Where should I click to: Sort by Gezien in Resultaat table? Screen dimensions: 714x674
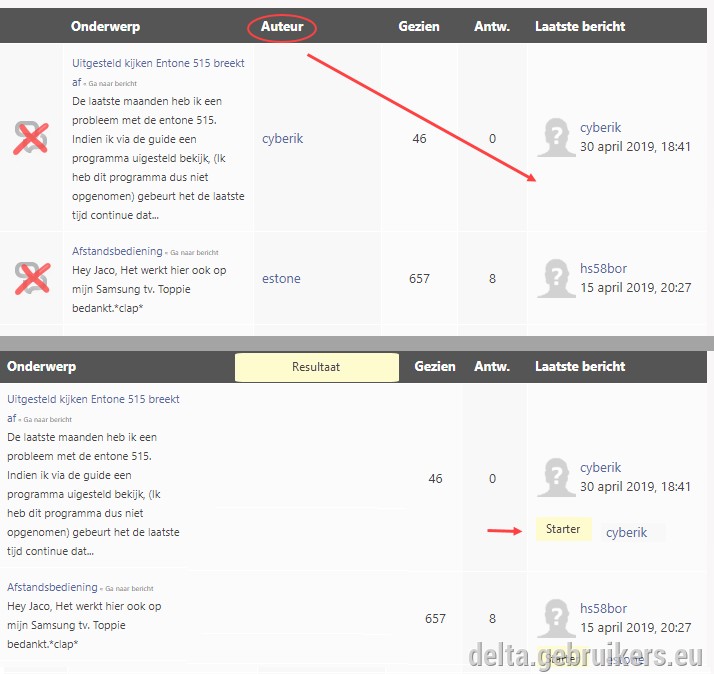click(435, 367)
